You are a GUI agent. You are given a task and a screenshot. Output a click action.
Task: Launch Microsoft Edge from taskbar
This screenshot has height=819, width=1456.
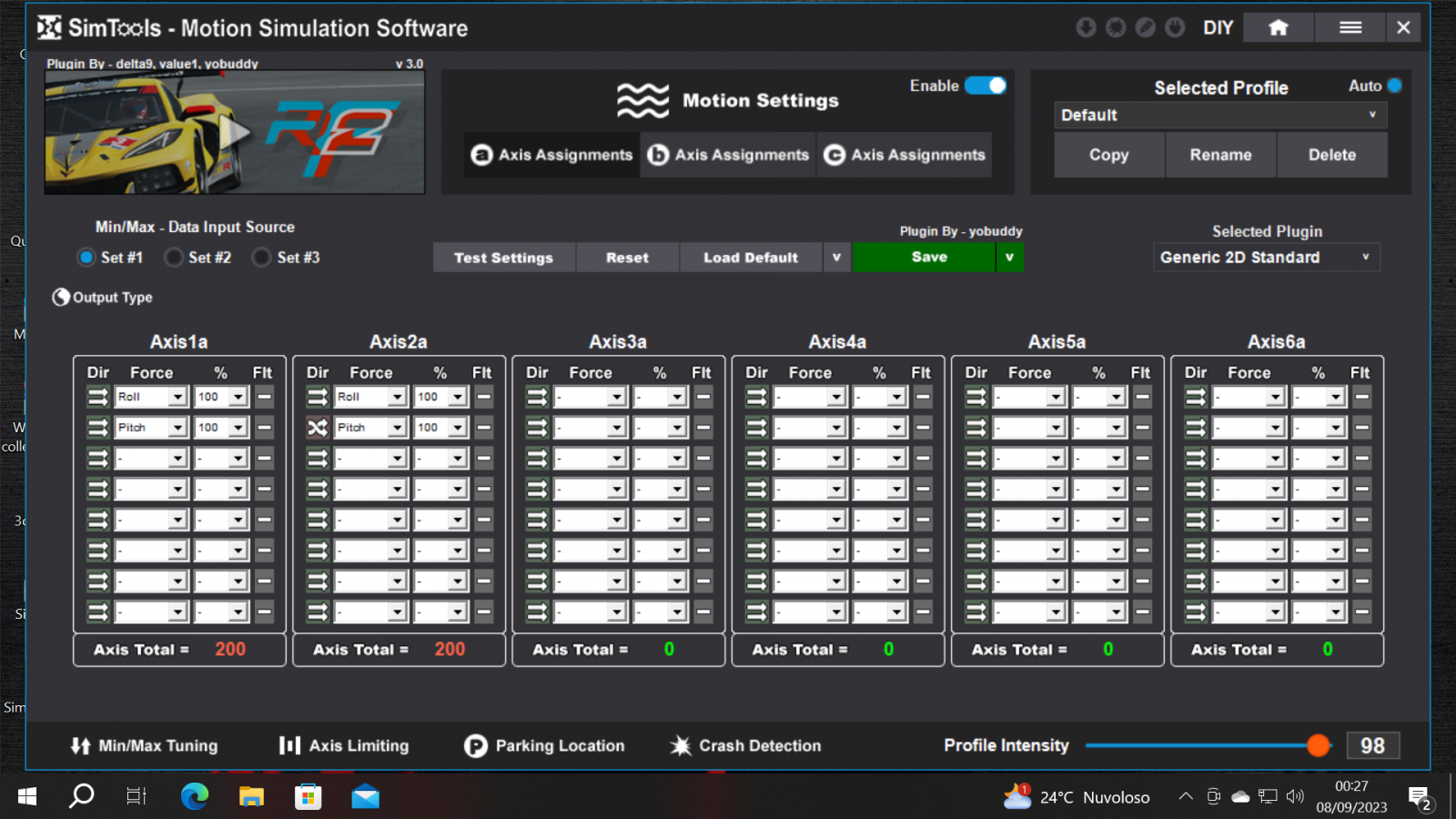[x=194, y=797]
